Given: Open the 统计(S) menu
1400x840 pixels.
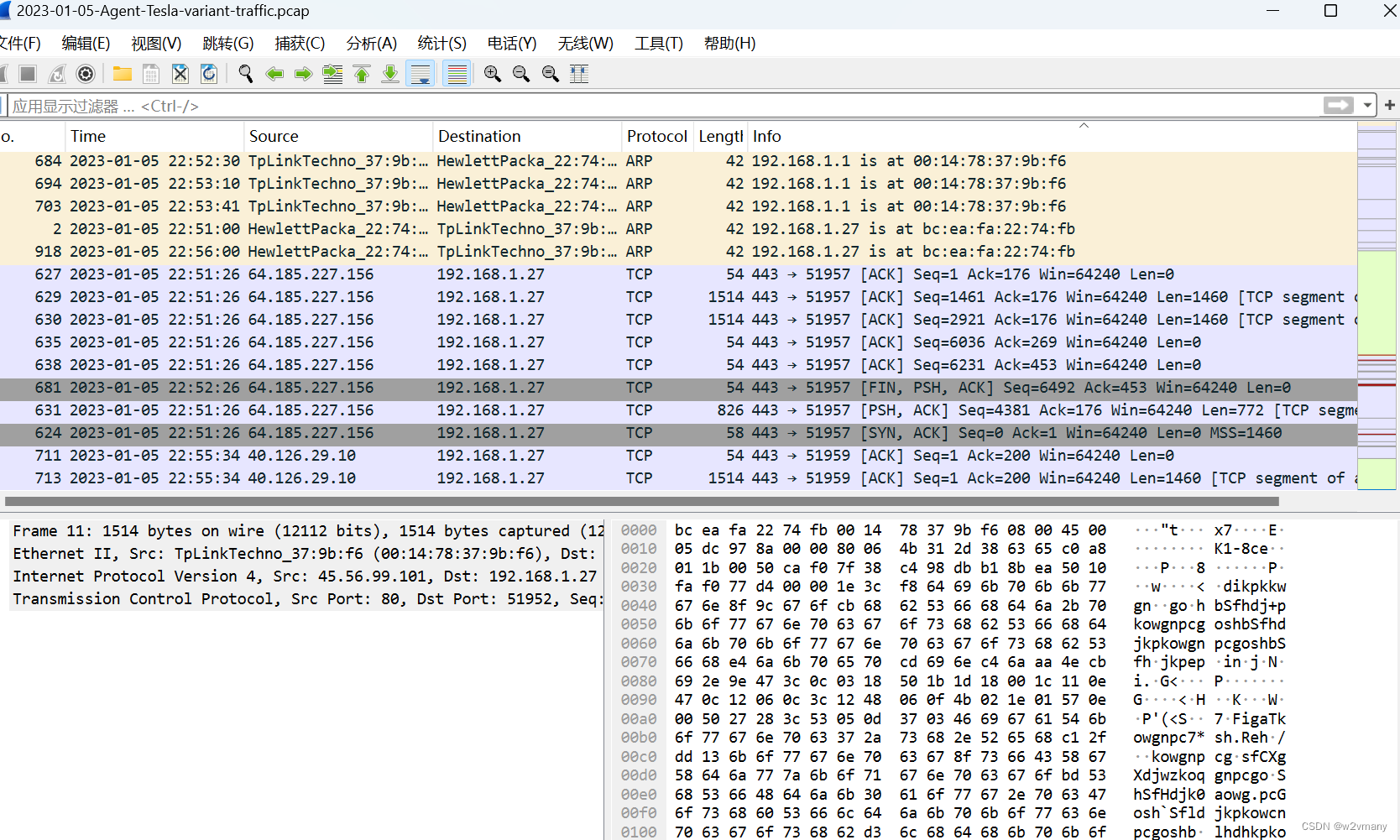Looking at the screenshot, I should pos(441,43).
